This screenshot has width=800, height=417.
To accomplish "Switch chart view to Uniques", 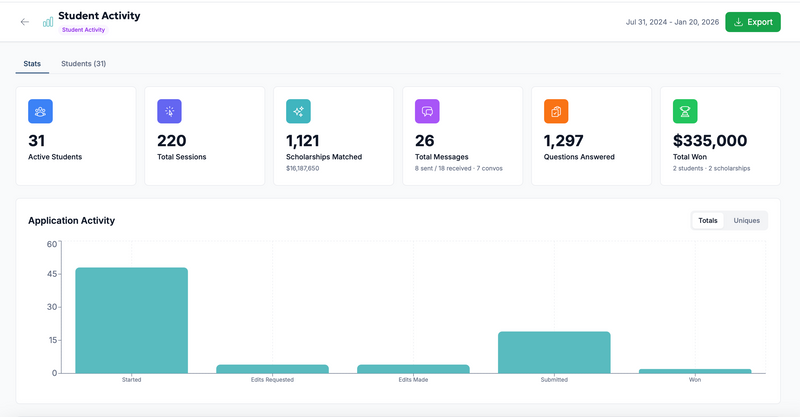I will coord(746,220).
